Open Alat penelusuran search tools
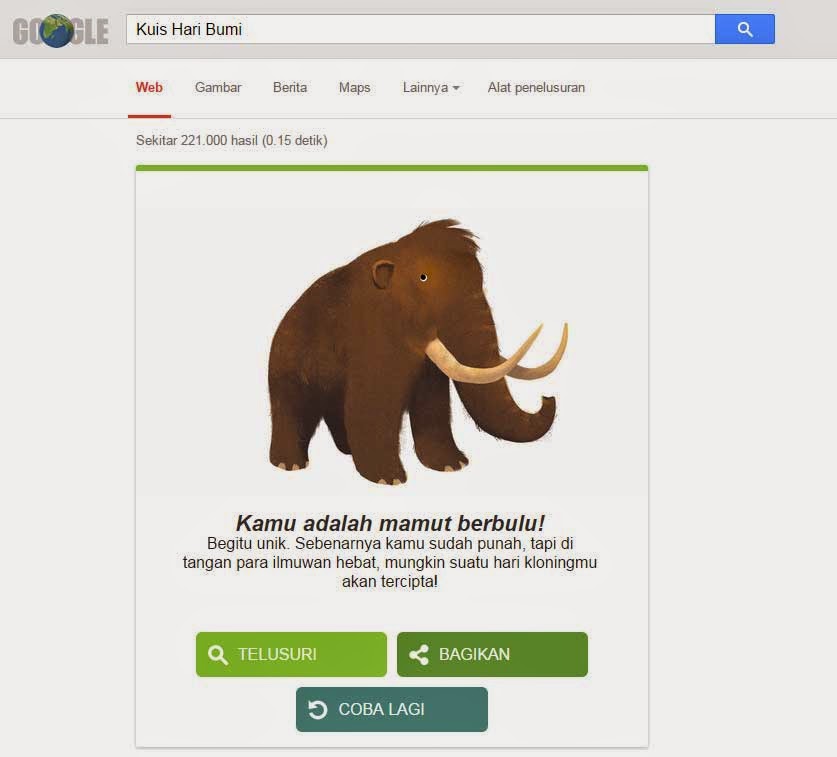Viewport: 837px width, 757px height. point(536,88)
